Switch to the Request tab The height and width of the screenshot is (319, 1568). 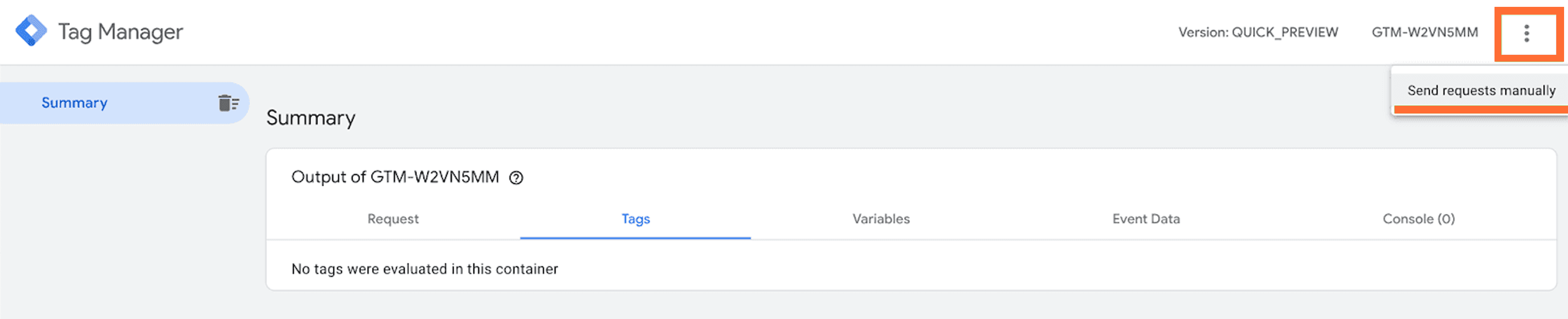coord(393,219)
